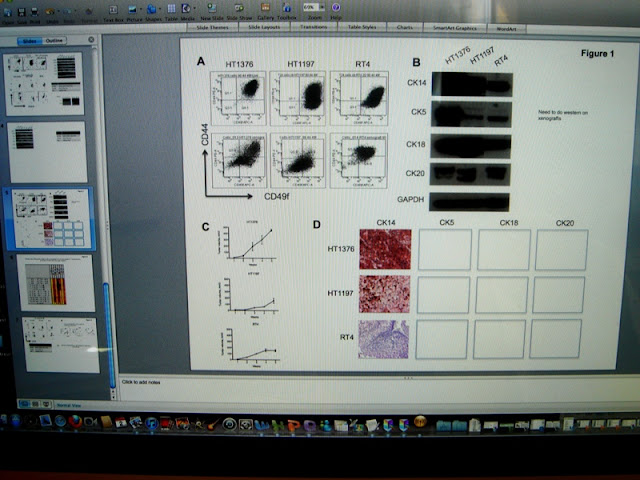Viewport: 640px width, 480px height.
Task: Click the Print toolbar icon
Action: point(35,12)
